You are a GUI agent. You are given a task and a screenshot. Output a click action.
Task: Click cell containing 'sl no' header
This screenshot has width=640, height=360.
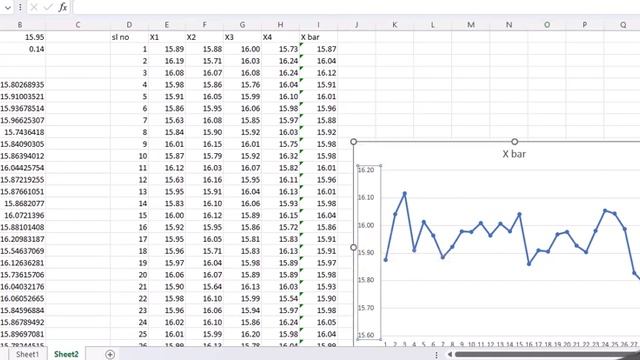tap(129, 37)
